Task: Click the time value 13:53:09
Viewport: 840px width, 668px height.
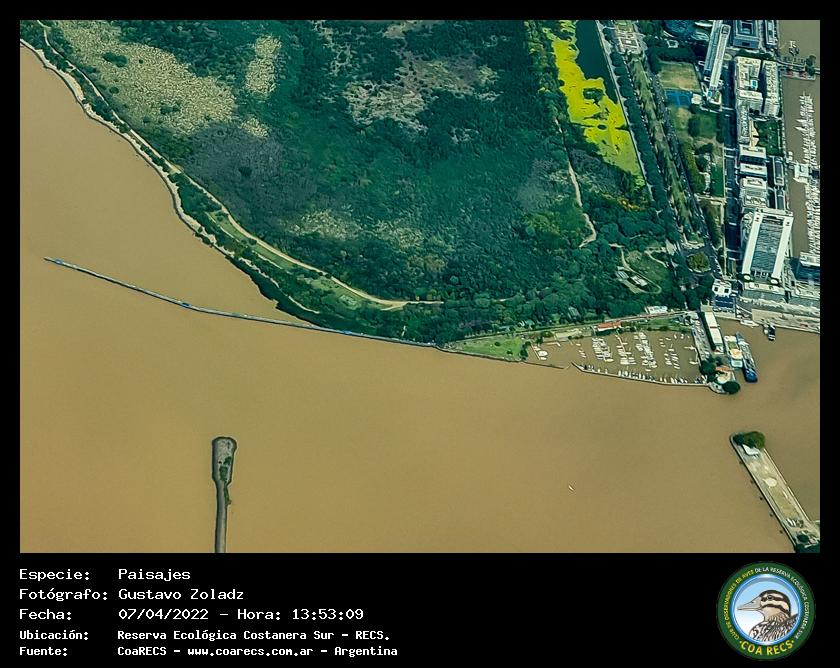Action: (327, 614)
